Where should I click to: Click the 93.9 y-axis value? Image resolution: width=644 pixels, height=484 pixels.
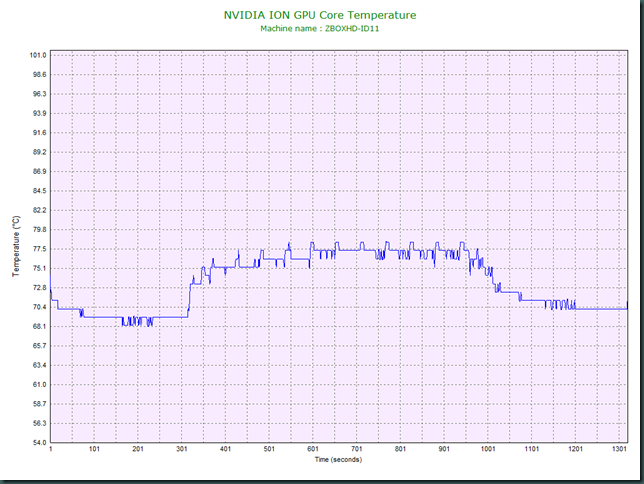39,113
